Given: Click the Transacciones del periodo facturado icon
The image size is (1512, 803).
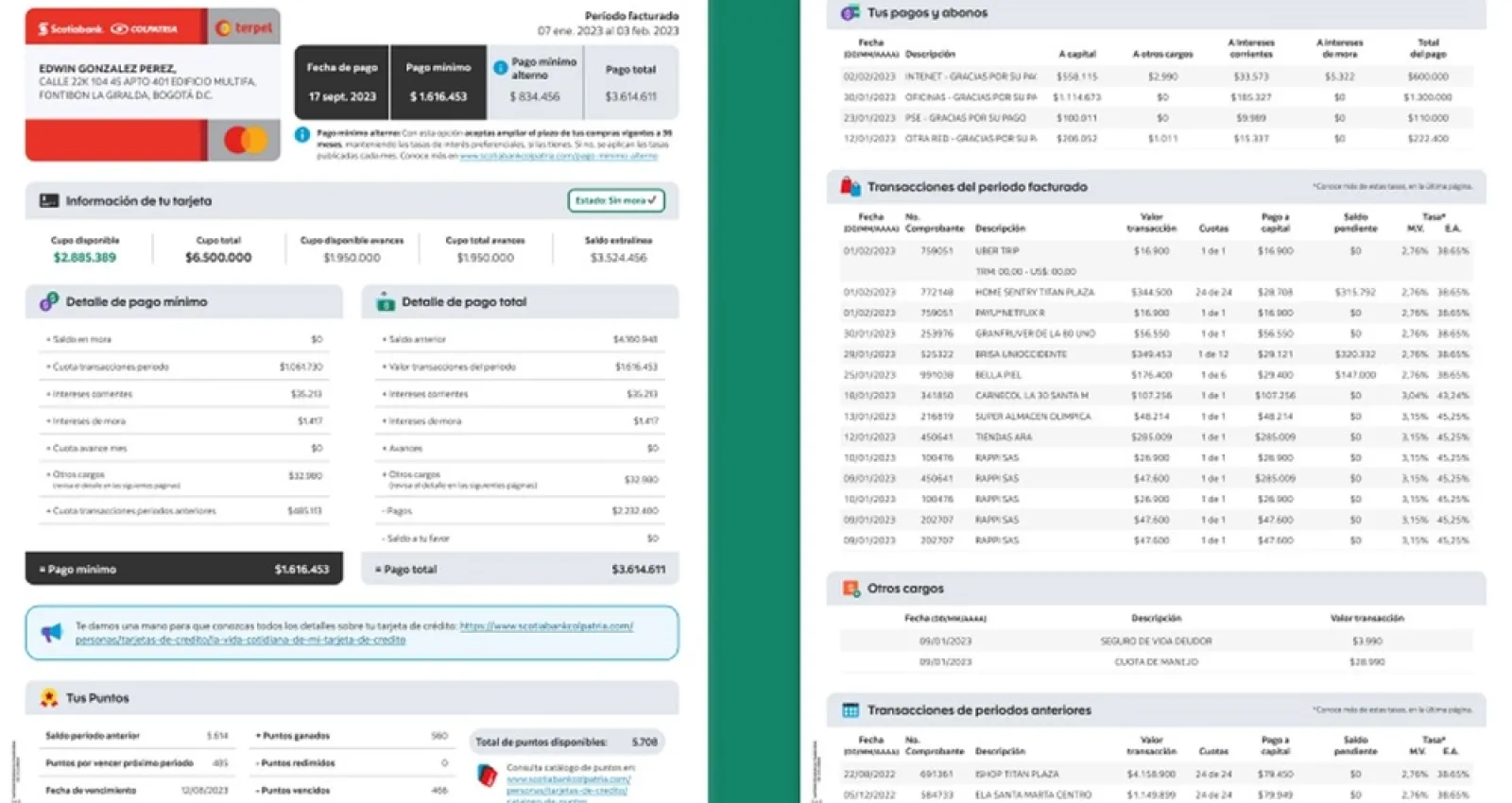Looking at the screenshot, I should tap(850, 186).
